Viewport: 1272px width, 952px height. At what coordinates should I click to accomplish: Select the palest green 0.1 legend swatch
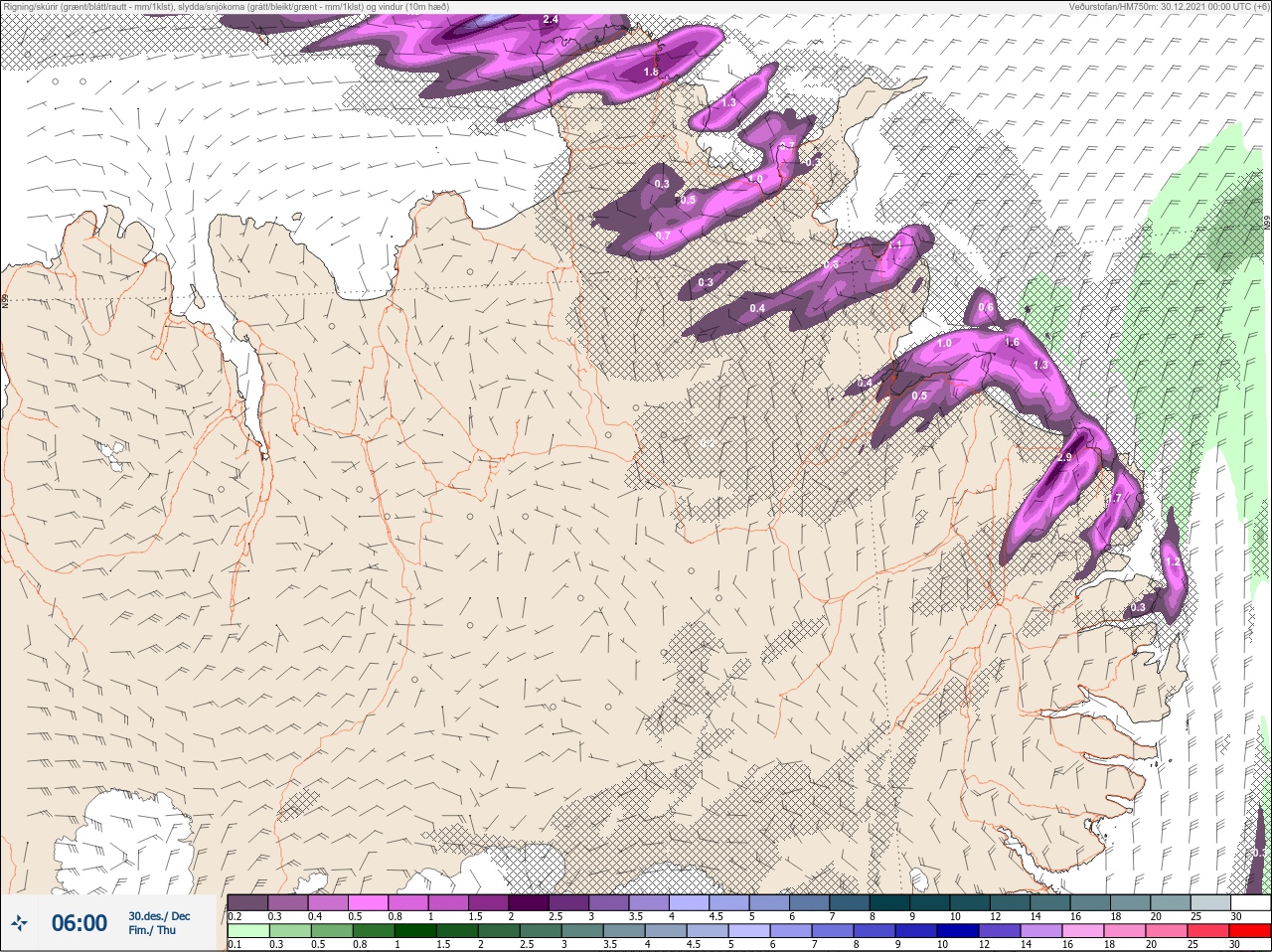tap(248, 931)
